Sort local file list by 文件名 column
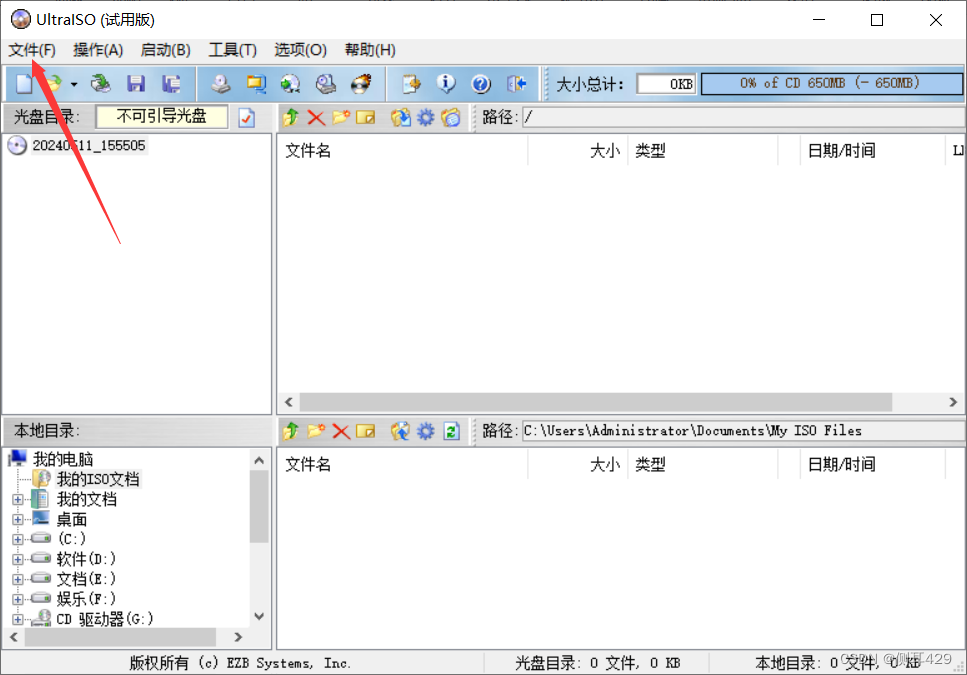Image resolution: width=967 pixels, height=675 pixels. coord(402,464)
